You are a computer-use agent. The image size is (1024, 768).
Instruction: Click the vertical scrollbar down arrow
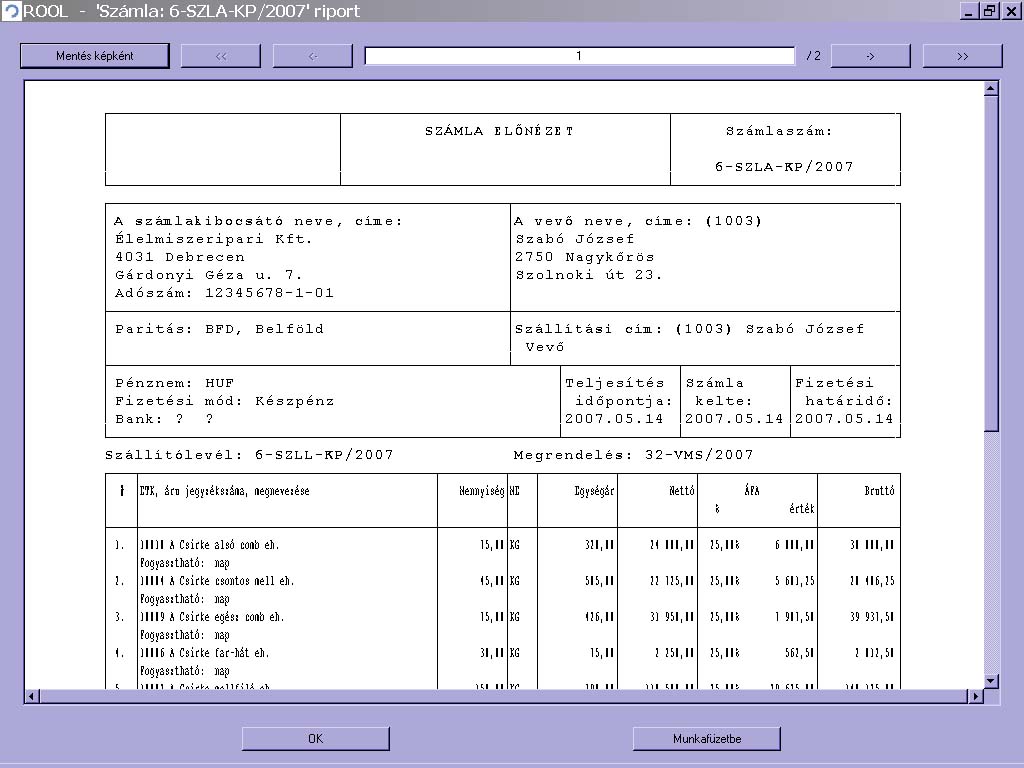[991, 681]
